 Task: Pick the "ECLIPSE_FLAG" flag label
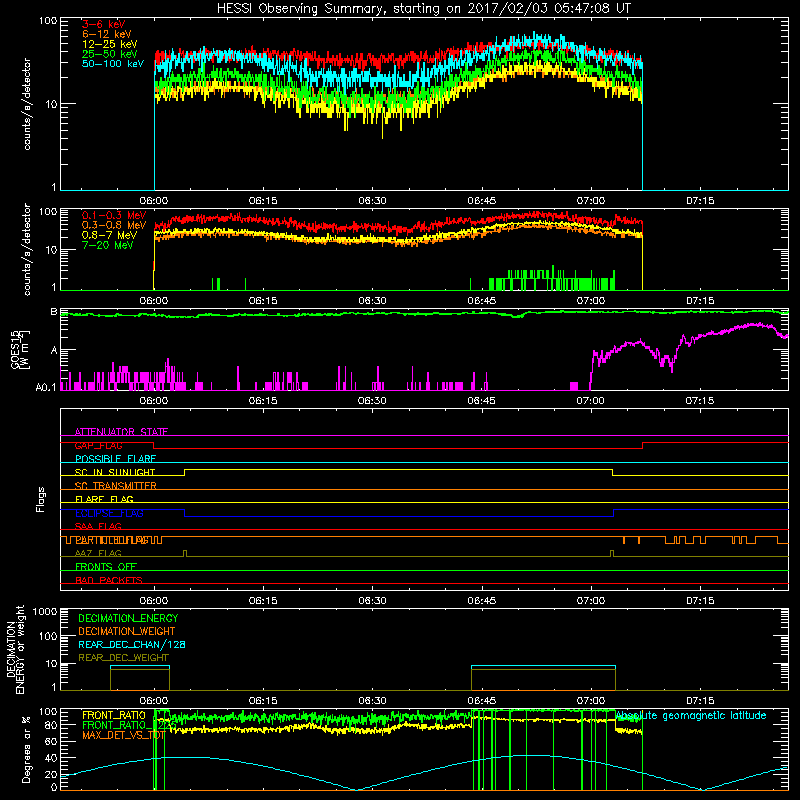coord(109,513)
